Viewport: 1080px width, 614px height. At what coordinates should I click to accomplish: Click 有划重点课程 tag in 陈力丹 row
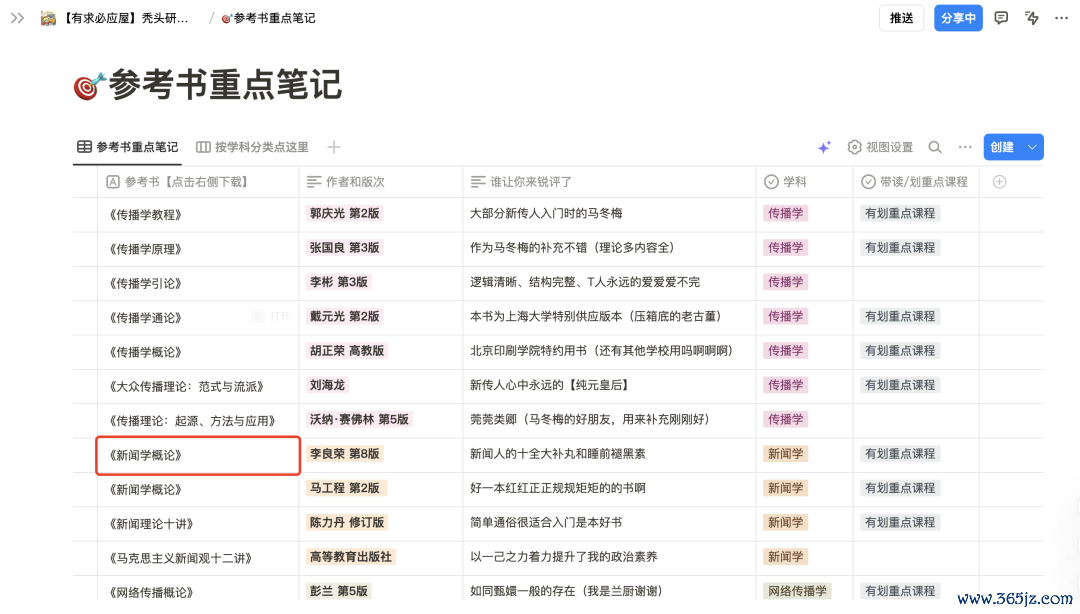(x=900, y=523)
